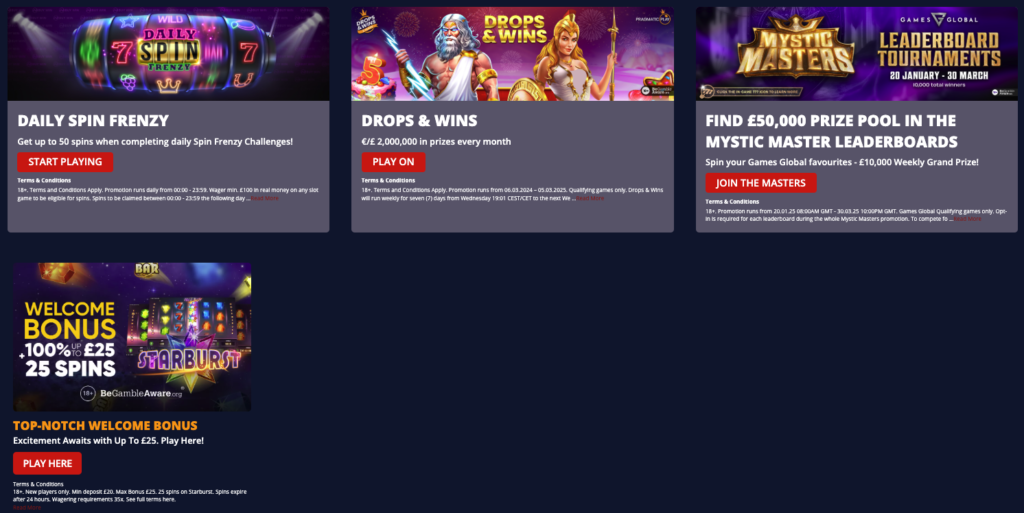
Task: Click the START PLAYING button
Action: (x=65, y=162)
